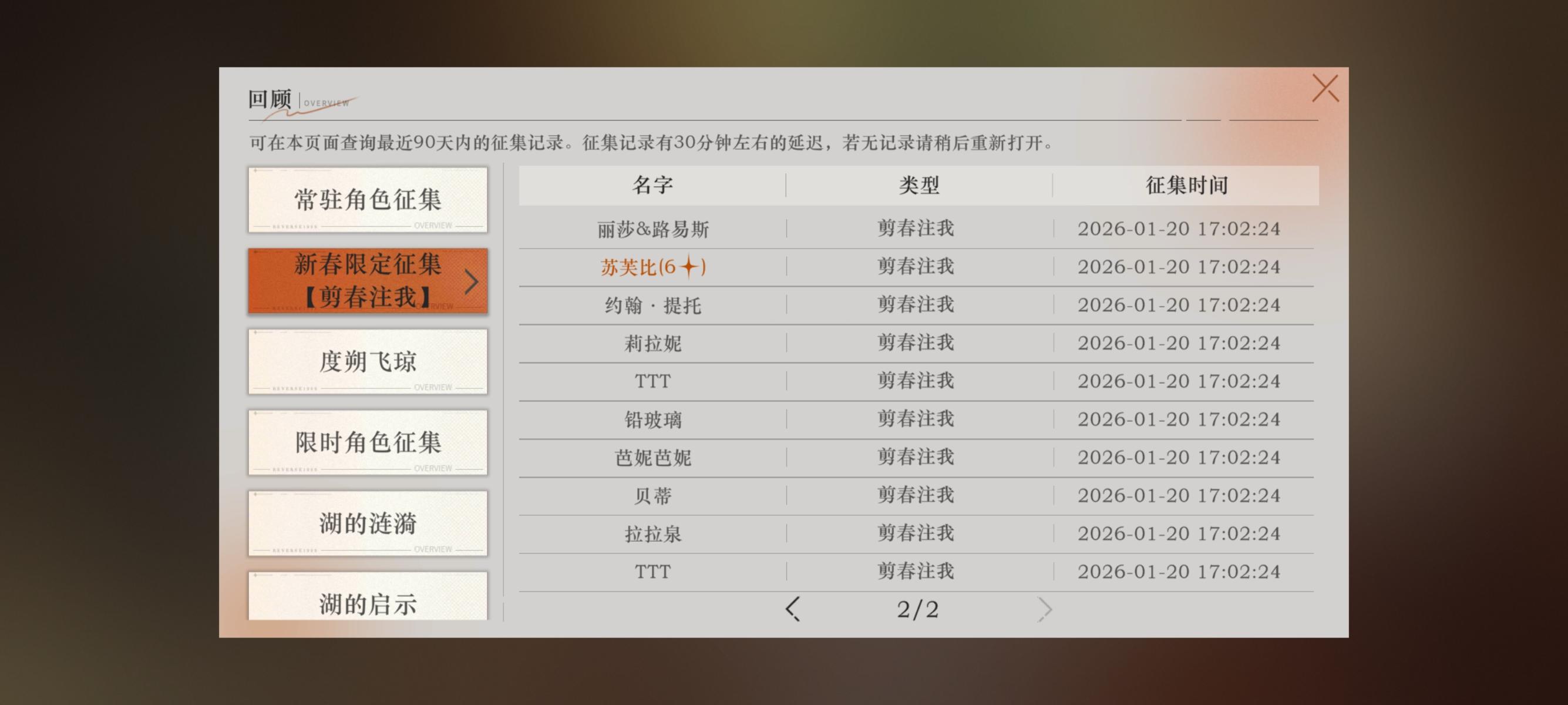Open 限时角色征集 record tab
This screenshot has width=1568, height=705.
(368, 442)
